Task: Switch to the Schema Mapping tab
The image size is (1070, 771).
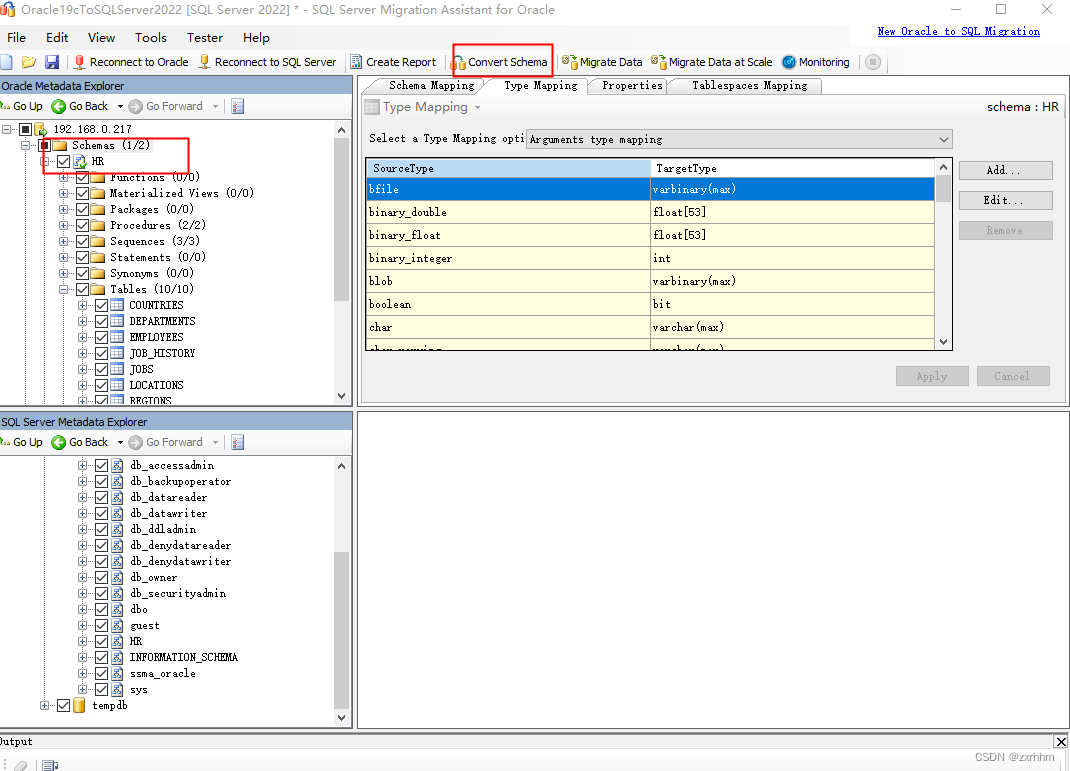Action: [x=431, y=85]
